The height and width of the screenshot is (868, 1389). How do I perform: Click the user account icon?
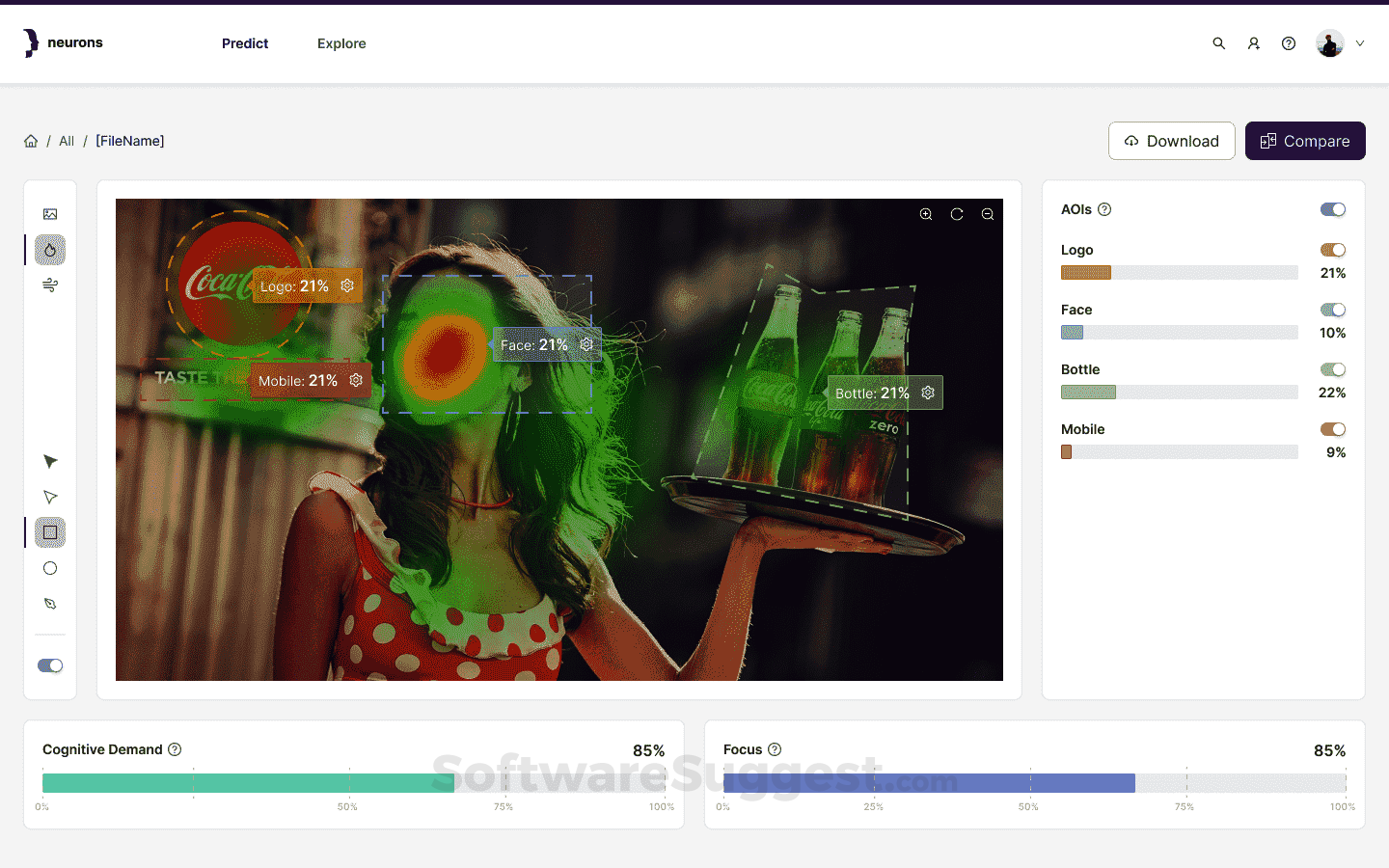pos(1254,43)
